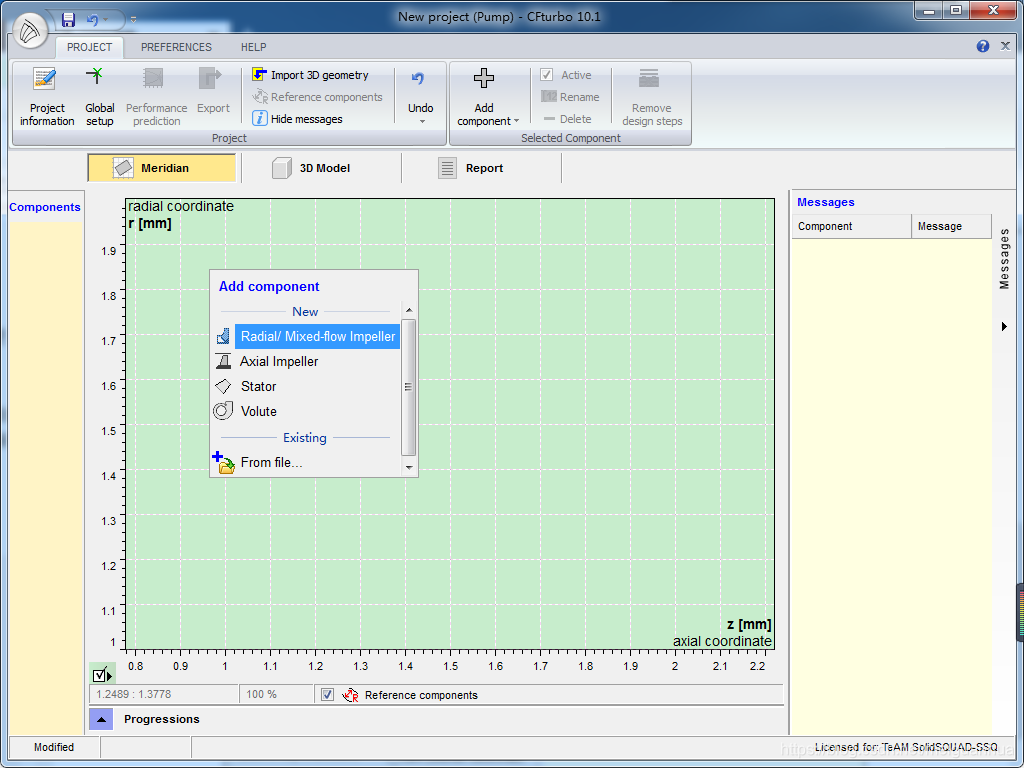Screen dimensions: 1024x768
Task: Toggle the Active checkbox in Selected Component
Action: [547, 75]
